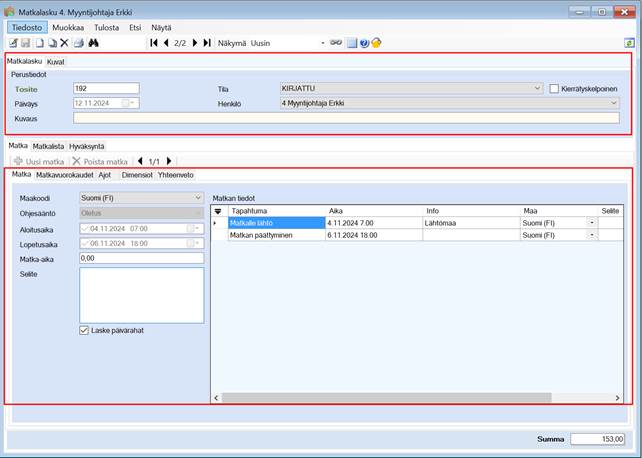
Task: Click the Uusi matka button
Action: click(x=39, y=161)
